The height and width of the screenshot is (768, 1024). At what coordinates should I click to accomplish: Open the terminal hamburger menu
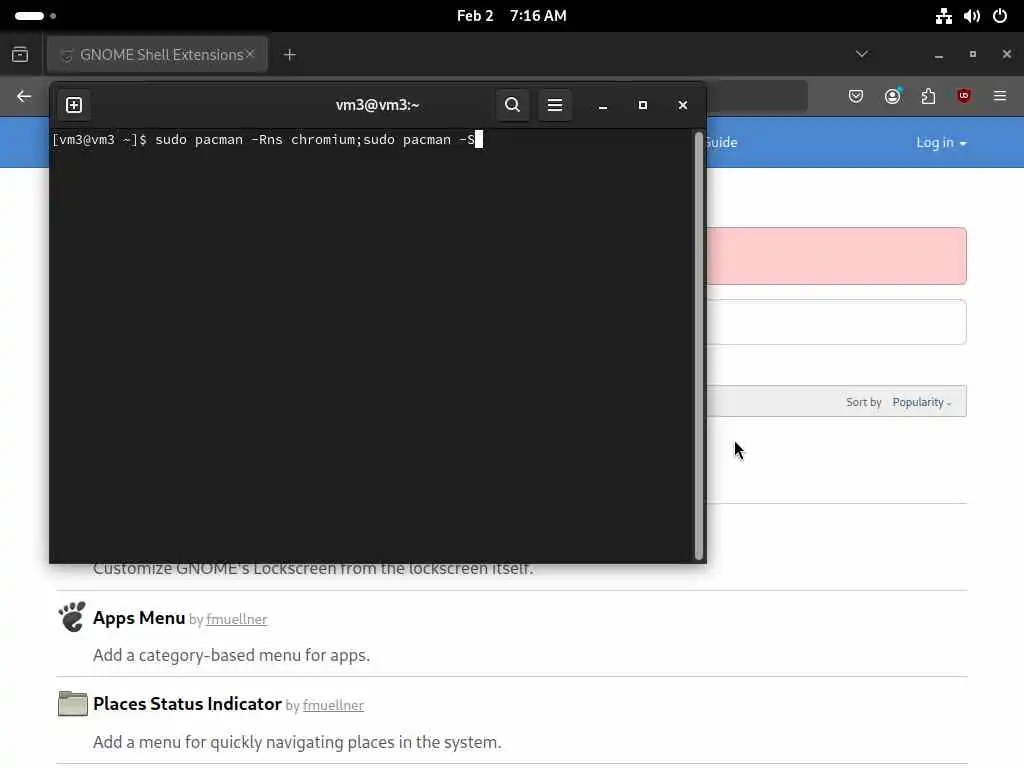click(554, 105)
